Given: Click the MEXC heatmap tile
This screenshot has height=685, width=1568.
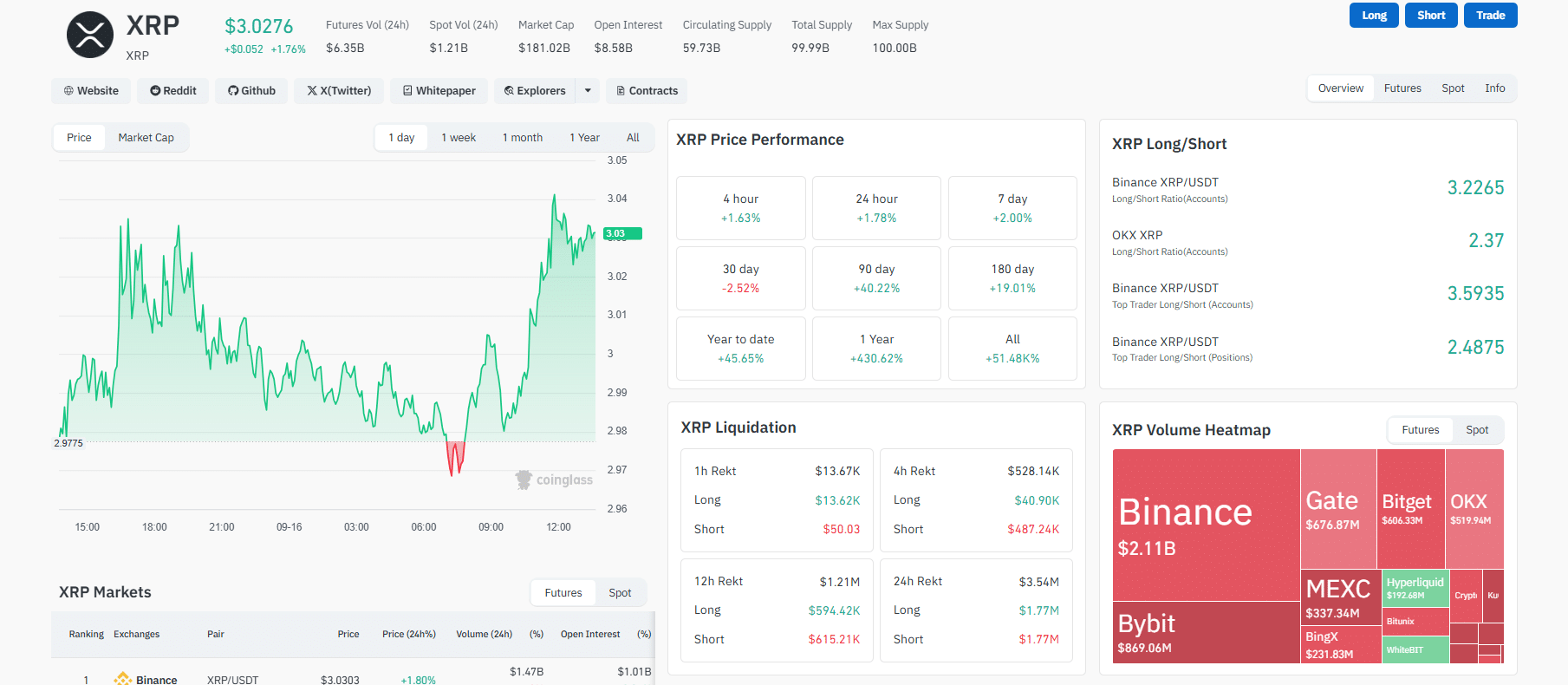Looking at the screenshot, I should [x=1341, y=597].
